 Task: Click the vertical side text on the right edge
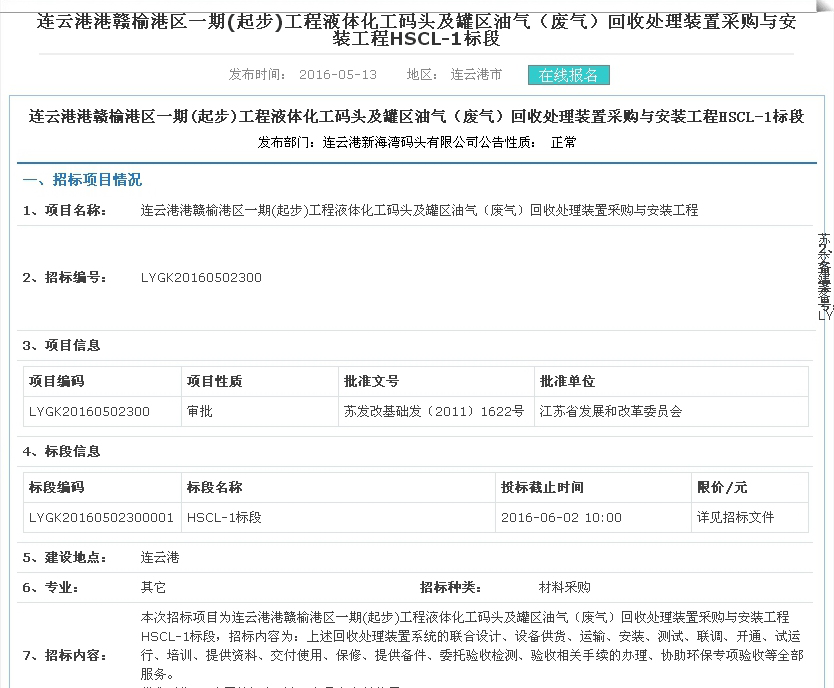(824, 277)
